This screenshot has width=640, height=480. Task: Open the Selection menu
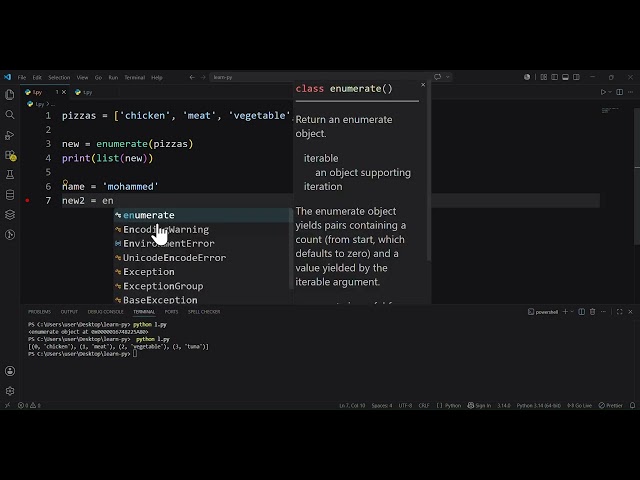59,77
